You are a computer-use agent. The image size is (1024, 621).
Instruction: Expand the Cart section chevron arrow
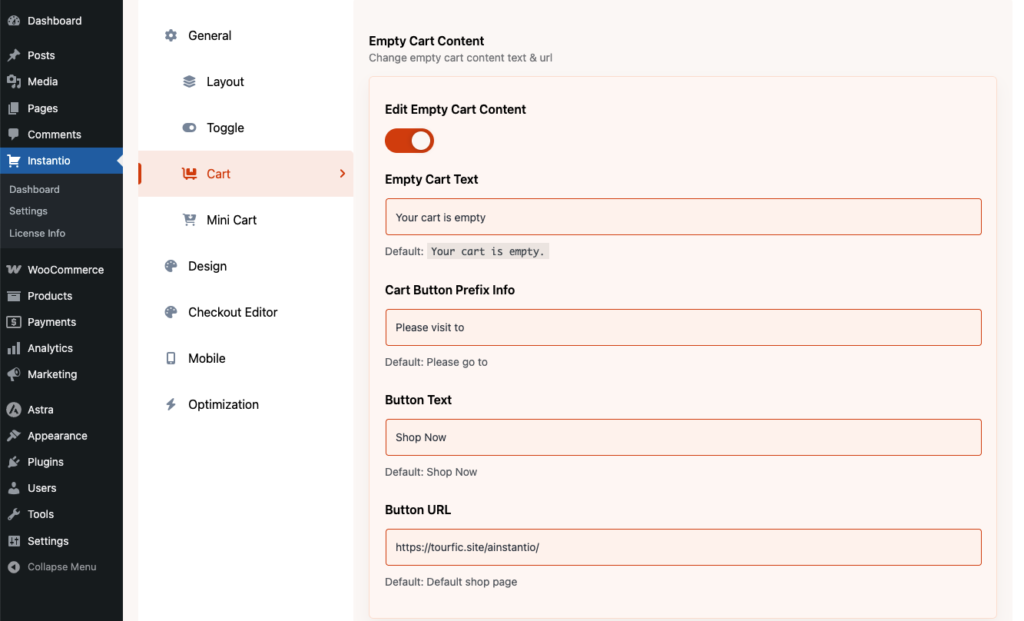coord(342,174)
